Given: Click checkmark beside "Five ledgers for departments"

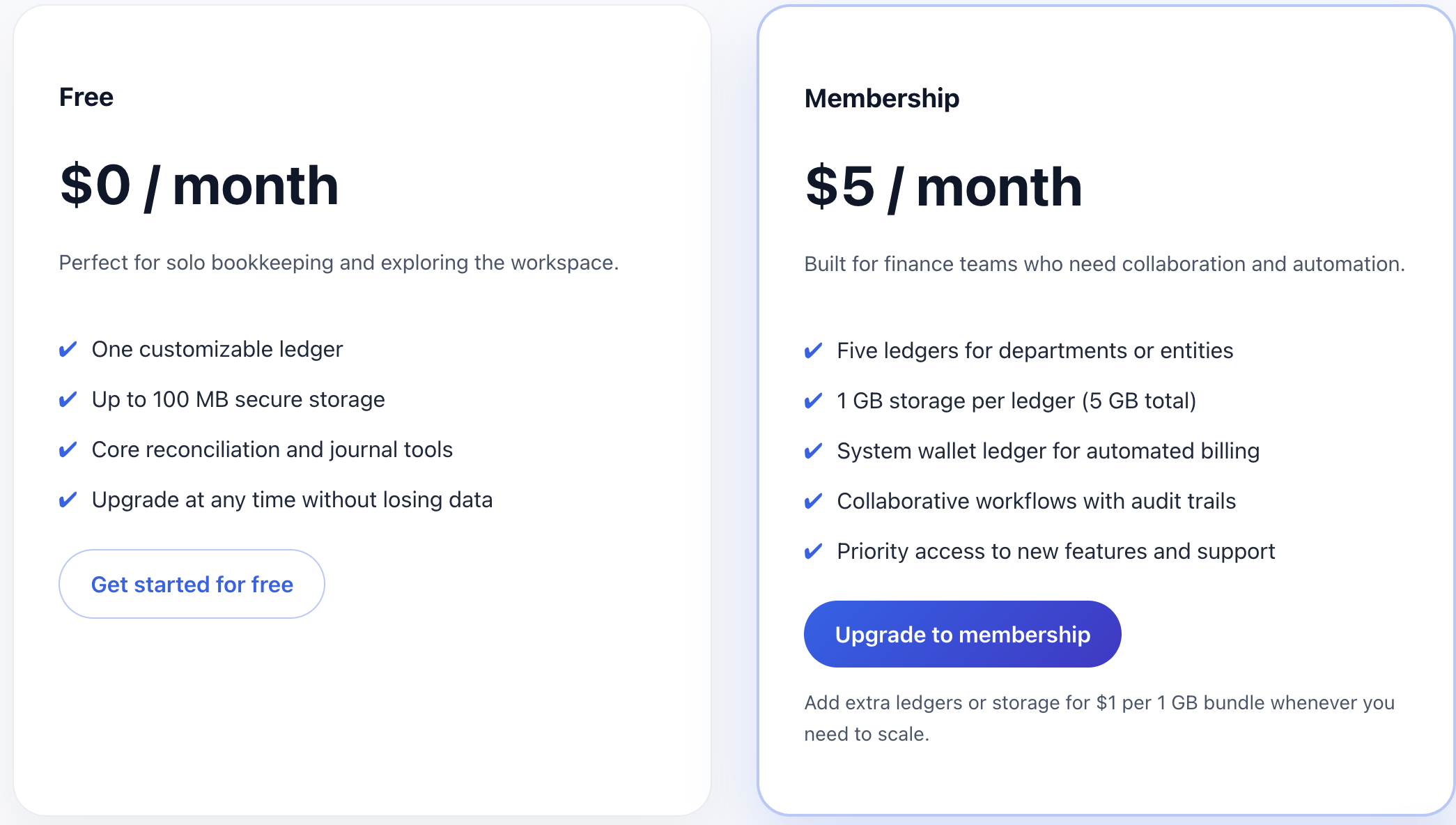Looking at the screenshot, I should (813, 350).
